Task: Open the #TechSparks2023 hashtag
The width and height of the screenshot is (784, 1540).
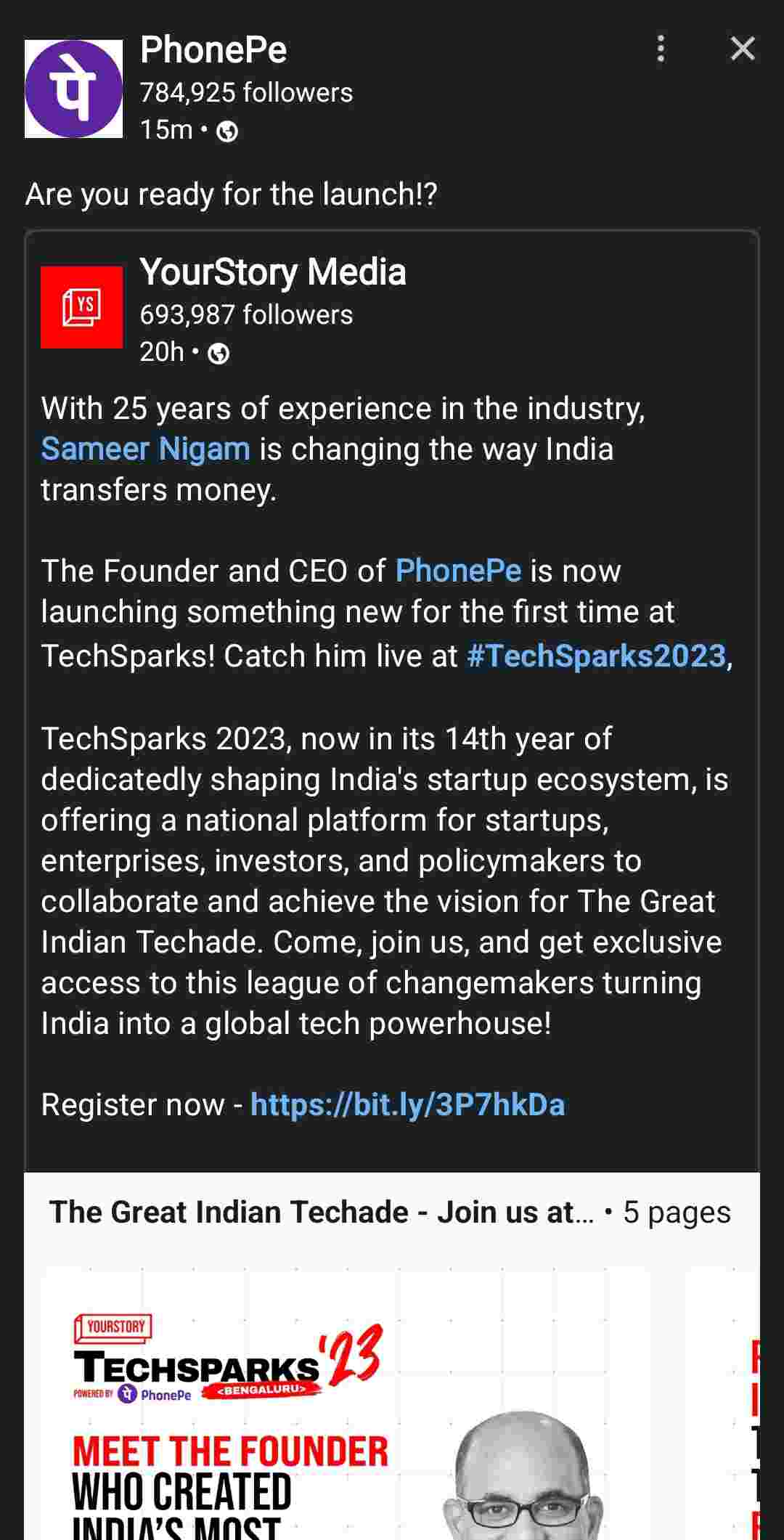Action: [596, 656]
